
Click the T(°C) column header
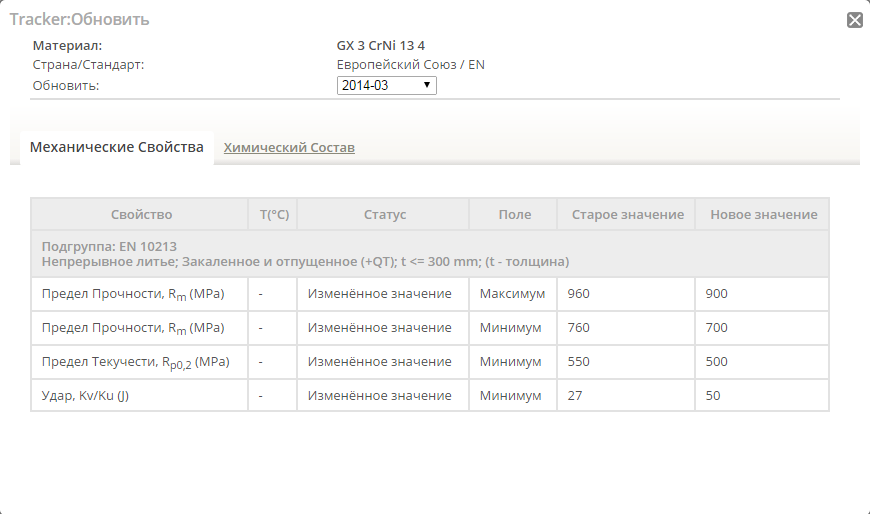point(272,214)
